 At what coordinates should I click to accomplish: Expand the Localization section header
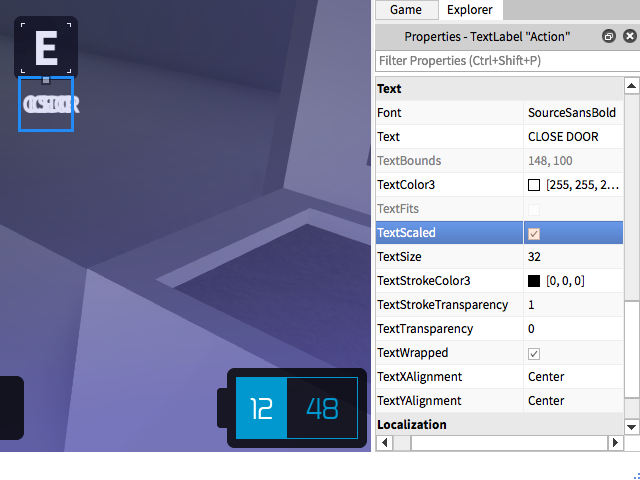[x=499, y=424]
